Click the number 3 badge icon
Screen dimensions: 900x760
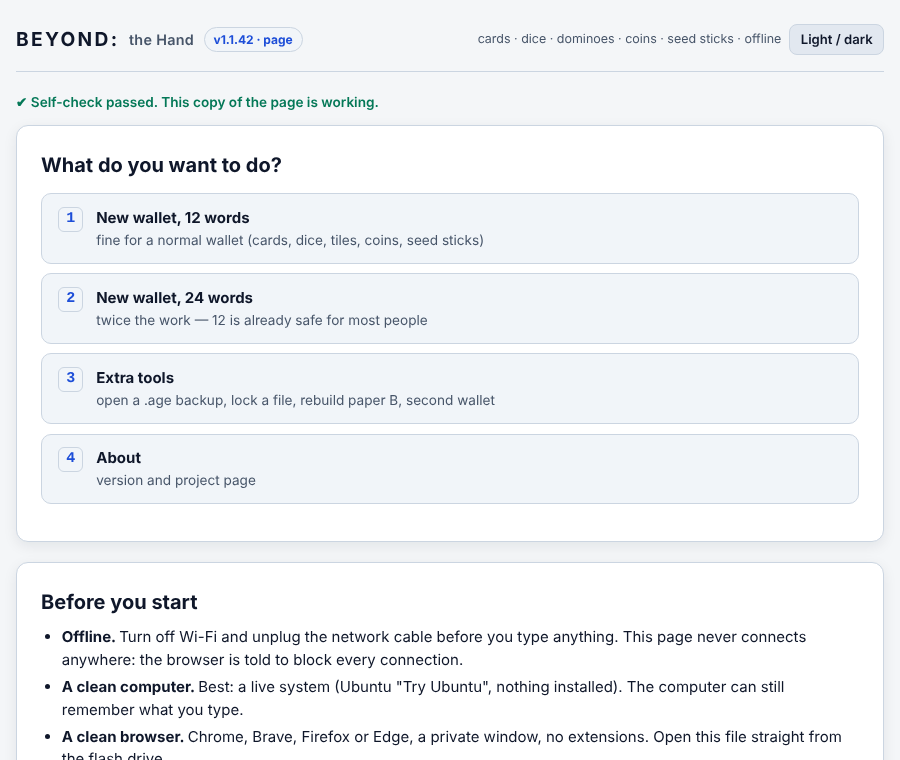71,378
